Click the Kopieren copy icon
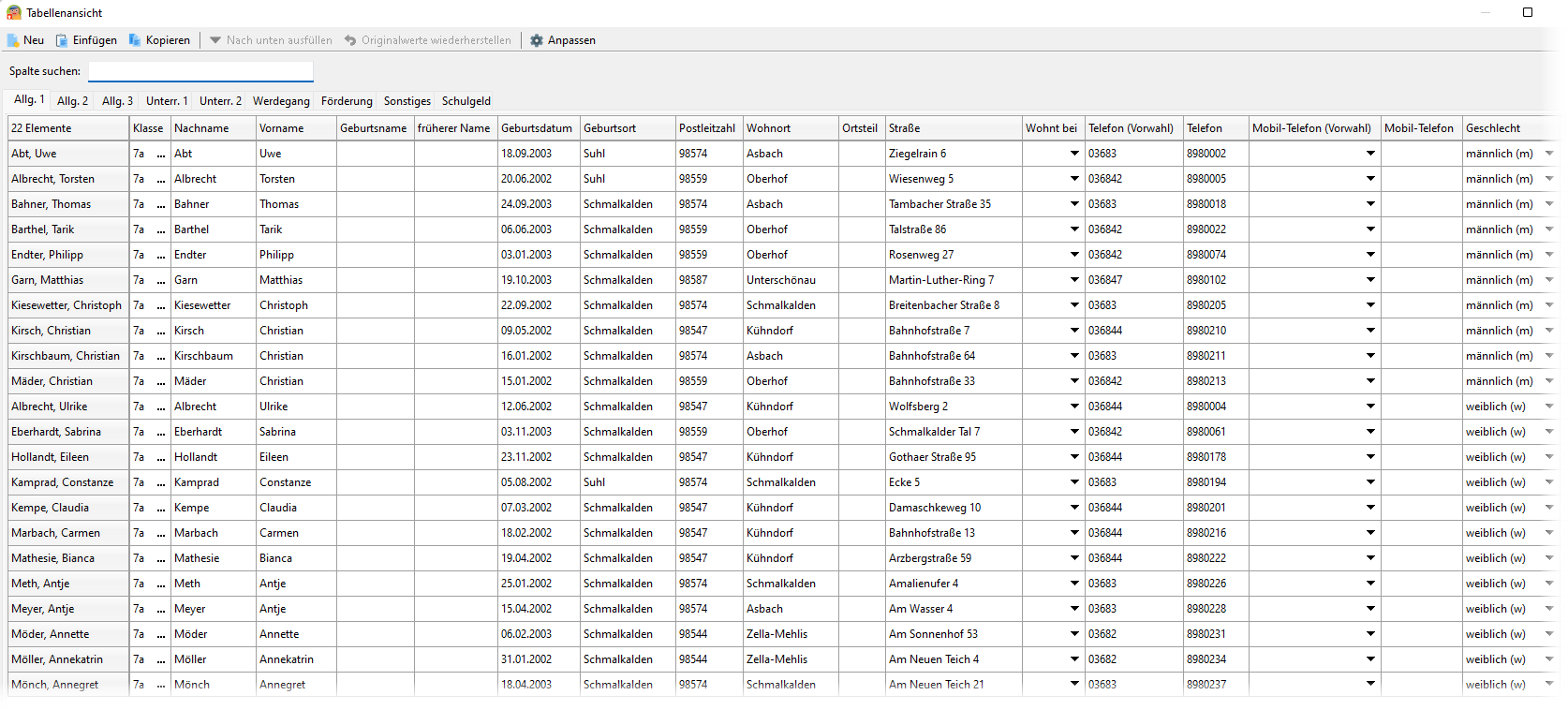Viewport: 1568px width, 710px height. point(135,40)
